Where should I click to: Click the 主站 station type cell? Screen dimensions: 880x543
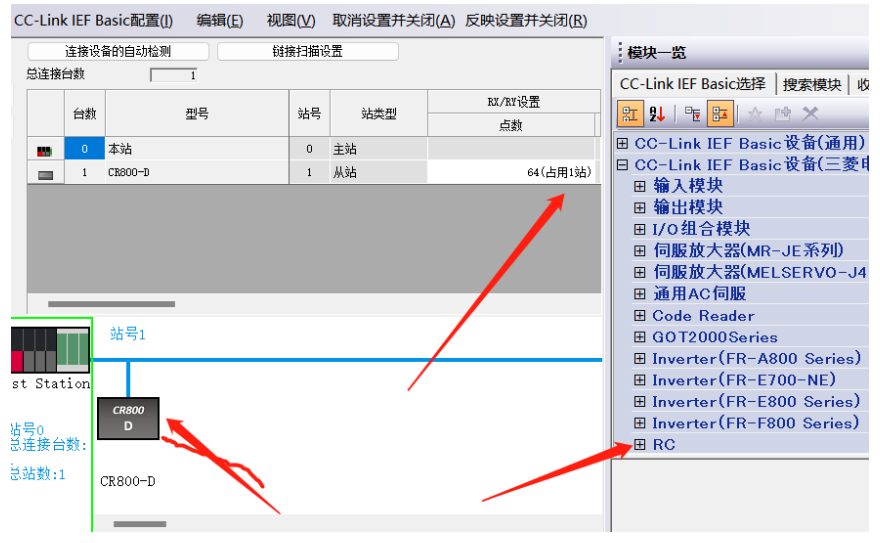pyautogui.click(x=379, y=149)
